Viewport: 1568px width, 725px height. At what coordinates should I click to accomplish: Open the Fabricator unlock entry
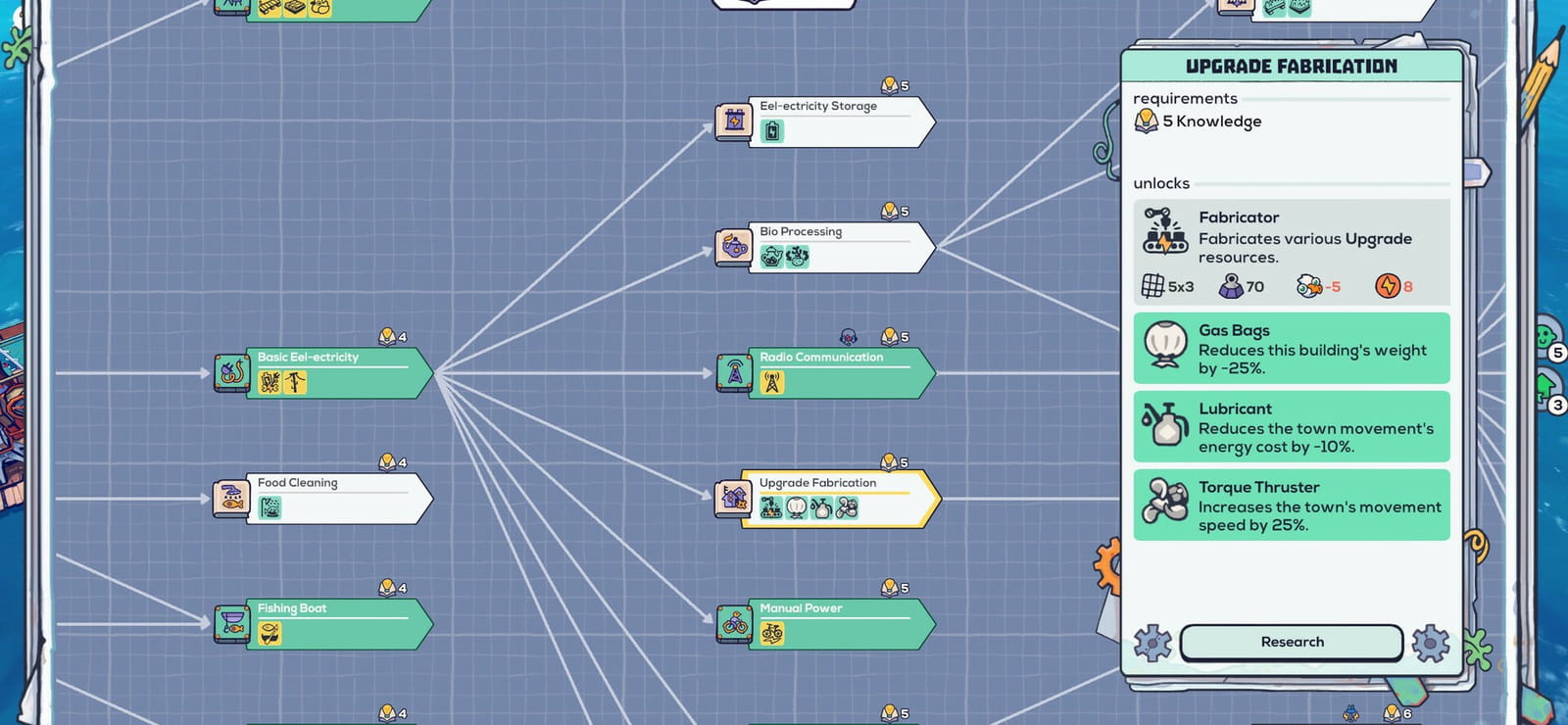pyautogui.click(x=1292, y=252)
